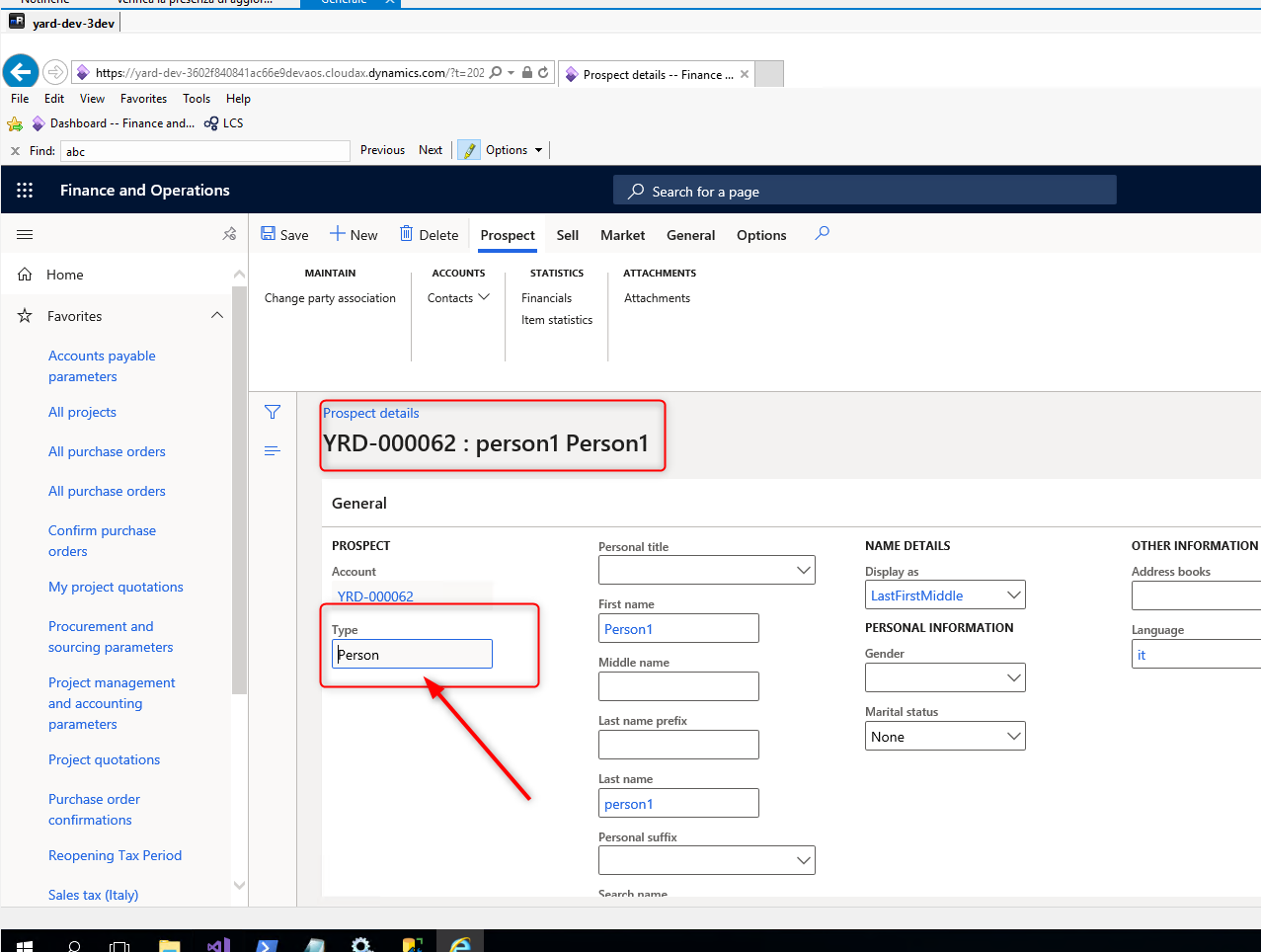
Task: Click the Item statistics button
Action: click(557, 320)
